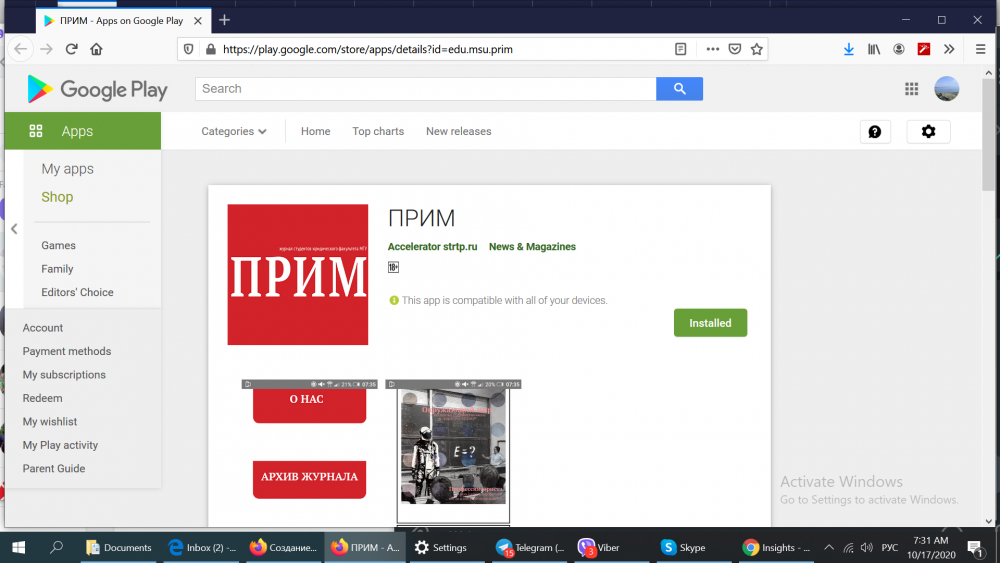
Task: Click the browser forward arrow
Action: (46, 49)
